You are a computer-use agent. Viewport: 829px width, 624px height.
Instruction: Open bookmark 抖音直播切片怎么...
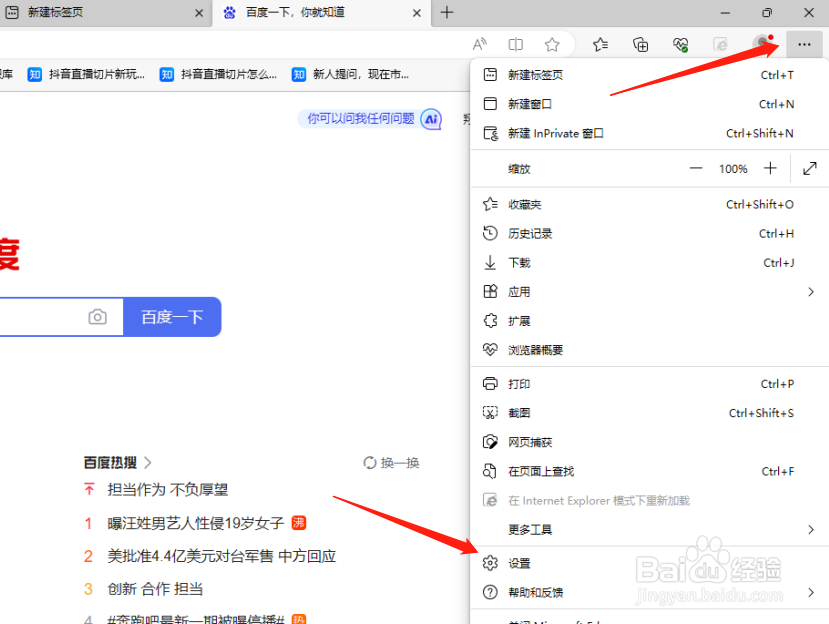click(219, 75)
